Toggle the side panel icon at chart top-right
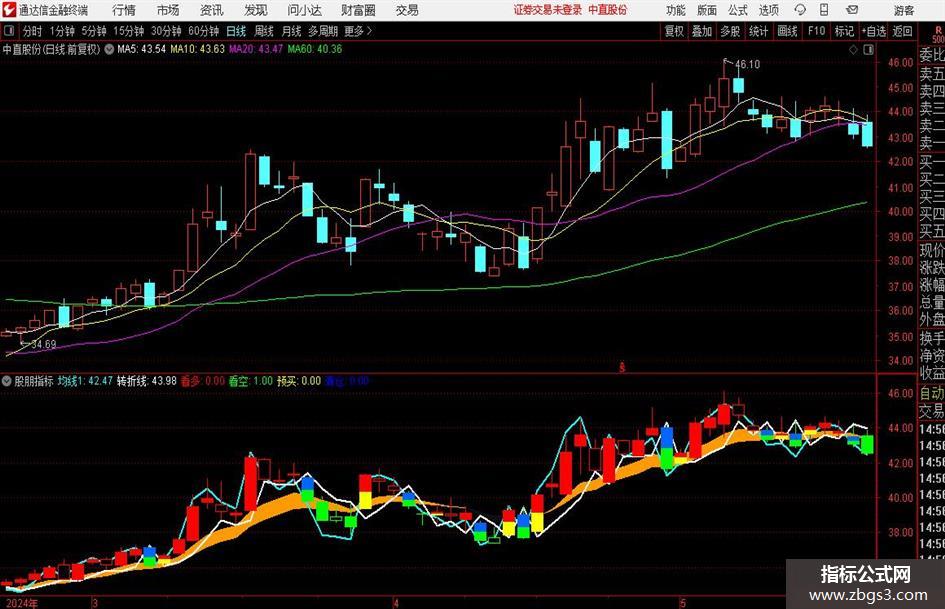Image resolution: width=945 pixels, height=609 pixels. coord(868,49)
